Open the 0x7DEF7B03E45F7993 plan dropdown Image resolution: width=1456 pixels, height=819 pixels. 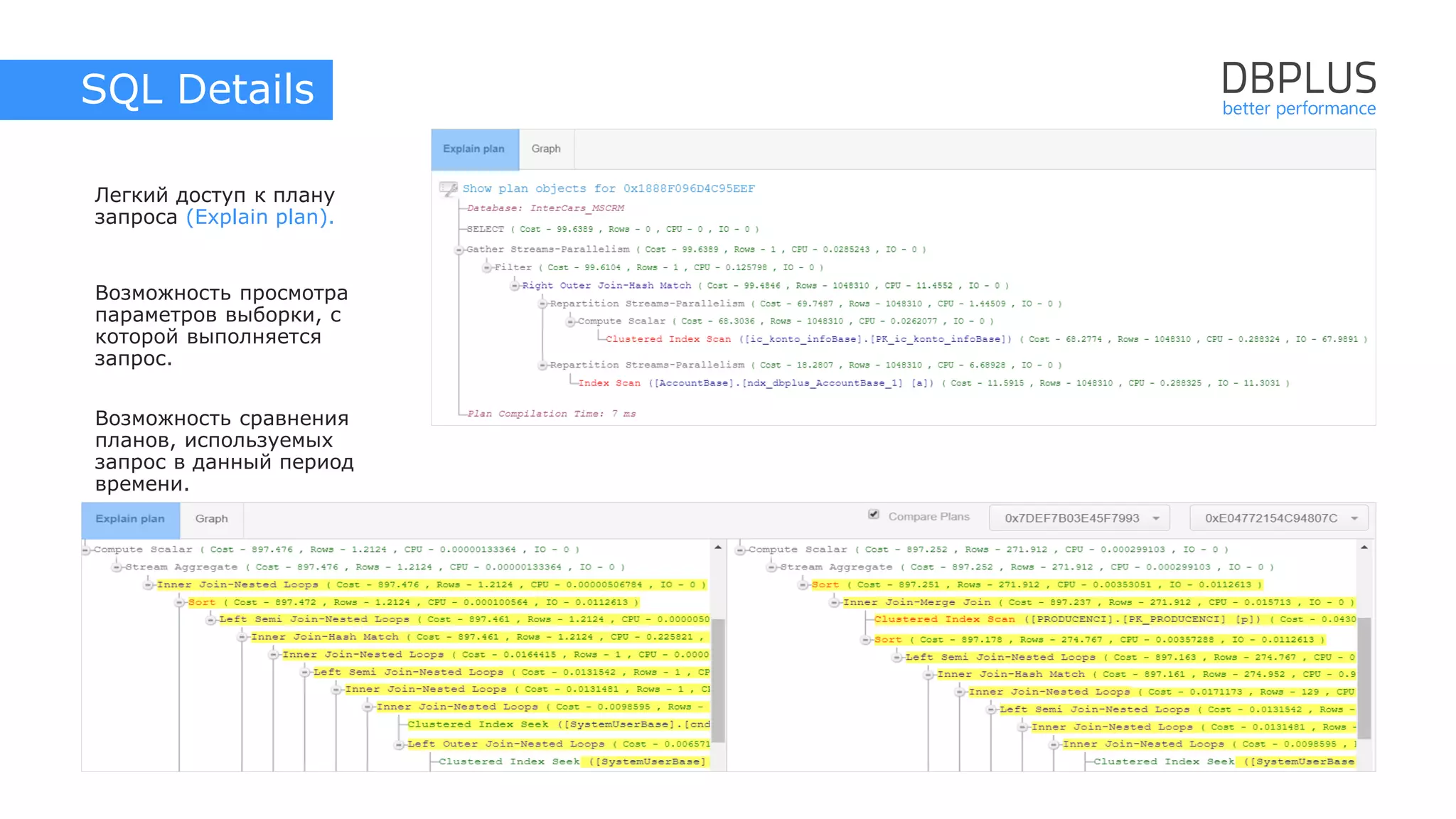pos(1081,518)
